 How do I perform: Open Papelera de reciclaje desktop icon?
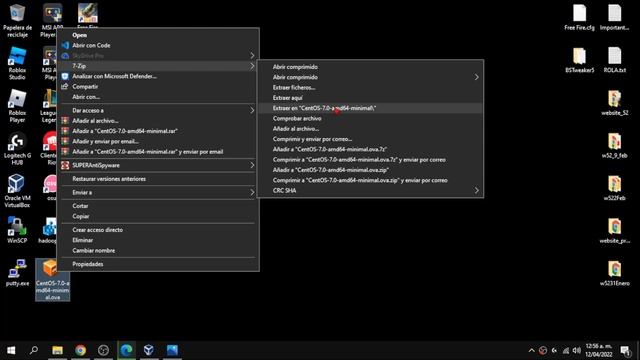tap(17, 20)
